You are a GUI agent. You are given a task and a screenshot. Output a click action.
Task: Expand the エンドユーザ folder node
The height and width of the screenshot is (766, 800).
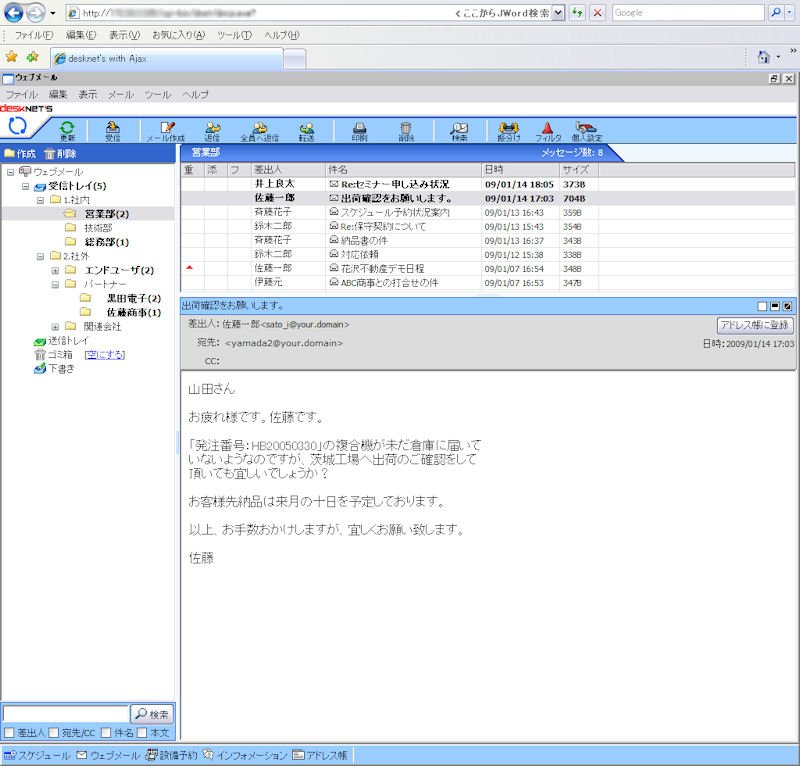pyautogui.click(x=55, y=270)
